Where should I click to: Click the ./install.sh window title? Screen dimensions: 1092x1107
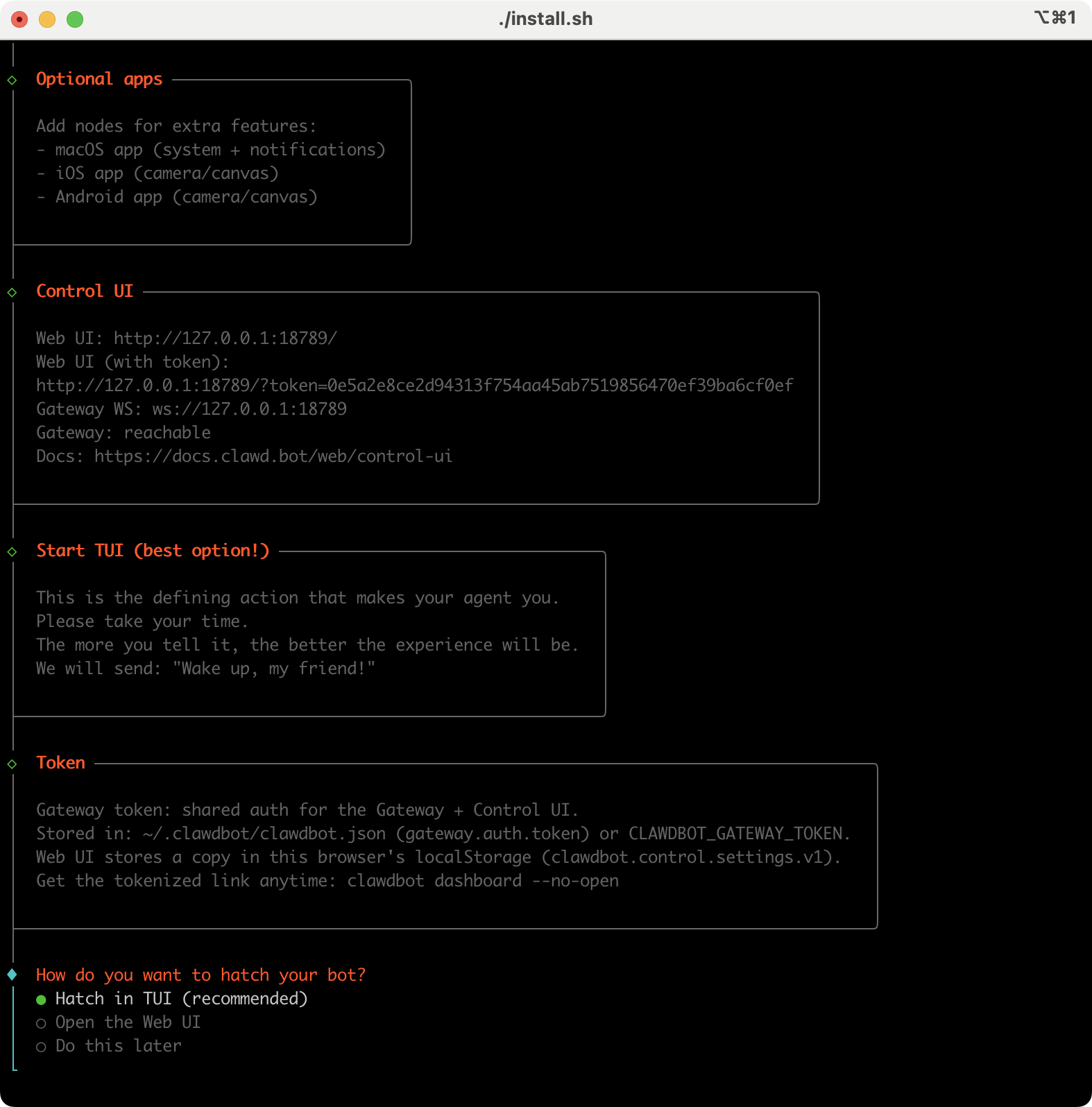point(545,19)
